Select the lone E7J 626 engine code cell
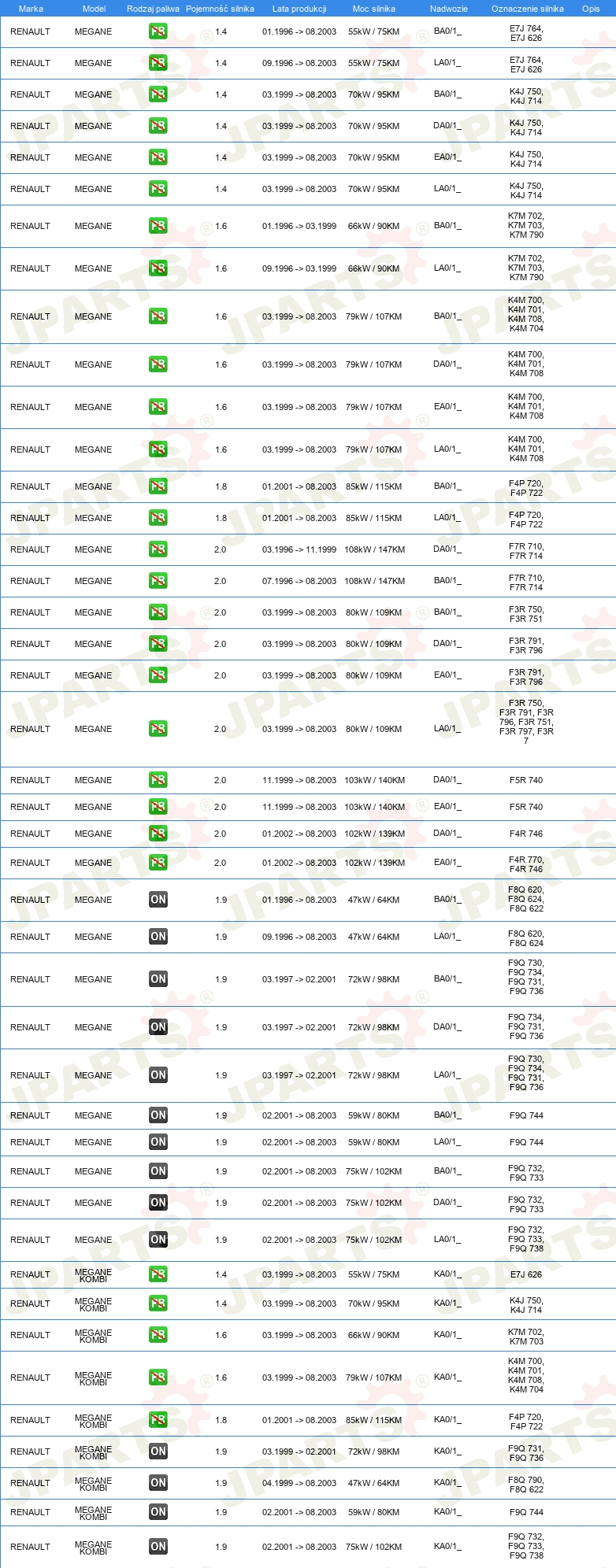This screenshot has height=1568, width=616. 526,1274
